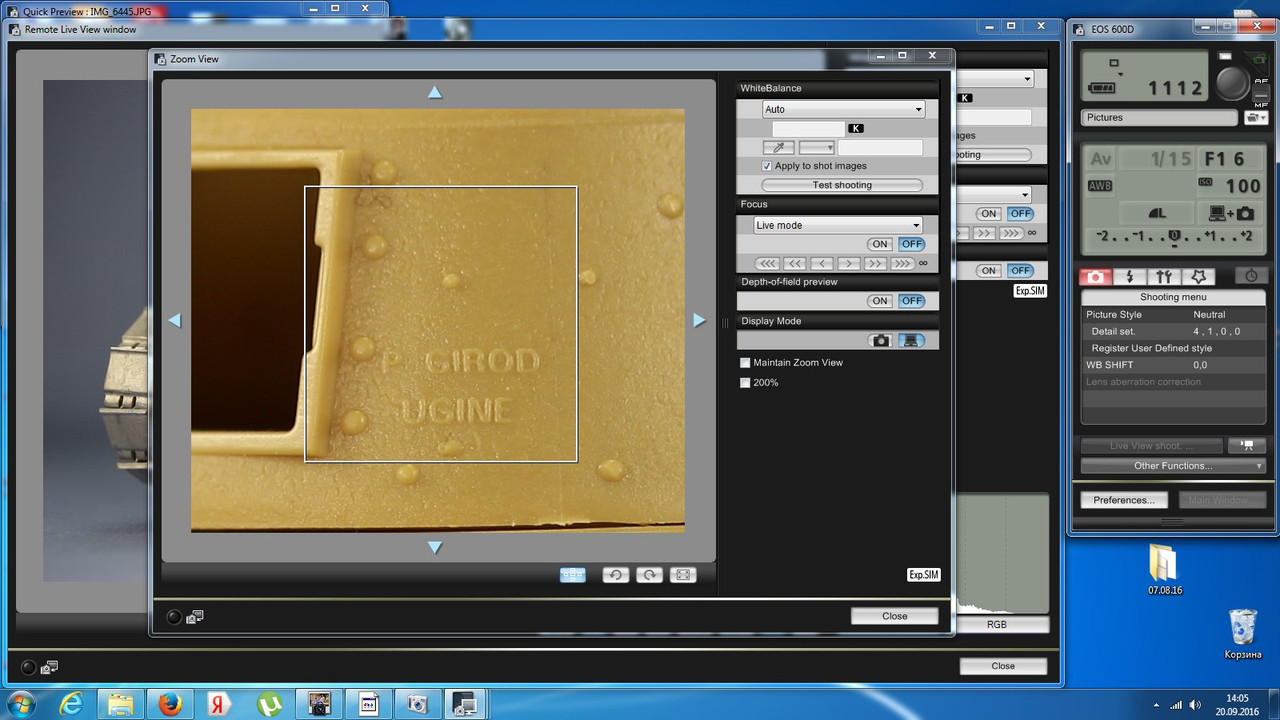
Task: Click the camera-and-monitor icon in Zoom View footer
Action: pos(195,617)
